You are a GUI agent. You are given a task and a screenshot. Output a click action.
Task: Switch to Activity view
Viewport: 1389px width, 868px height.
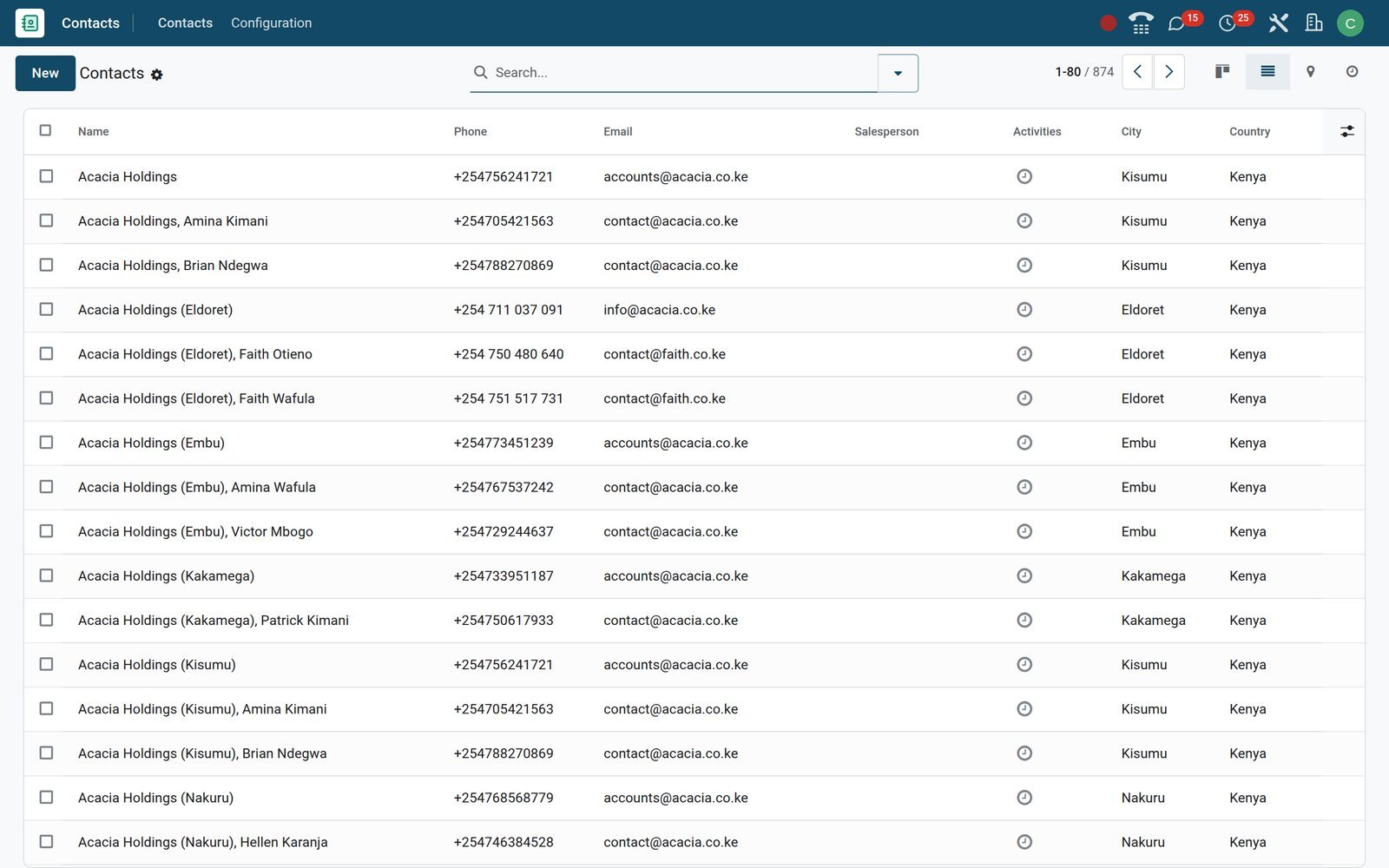pyautogui.click(x=1352, y=71)
